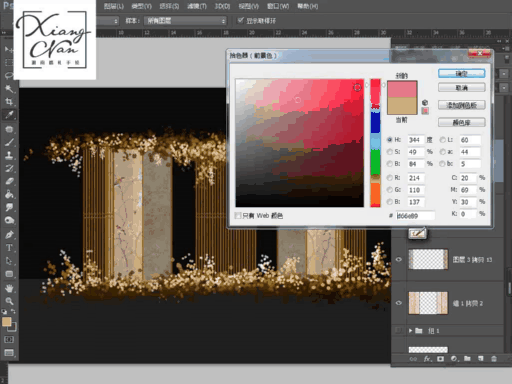This screenshot has width=512, height=384.
Task: Click the toolbar foreground color swatch
Action: tap(6, 322)
